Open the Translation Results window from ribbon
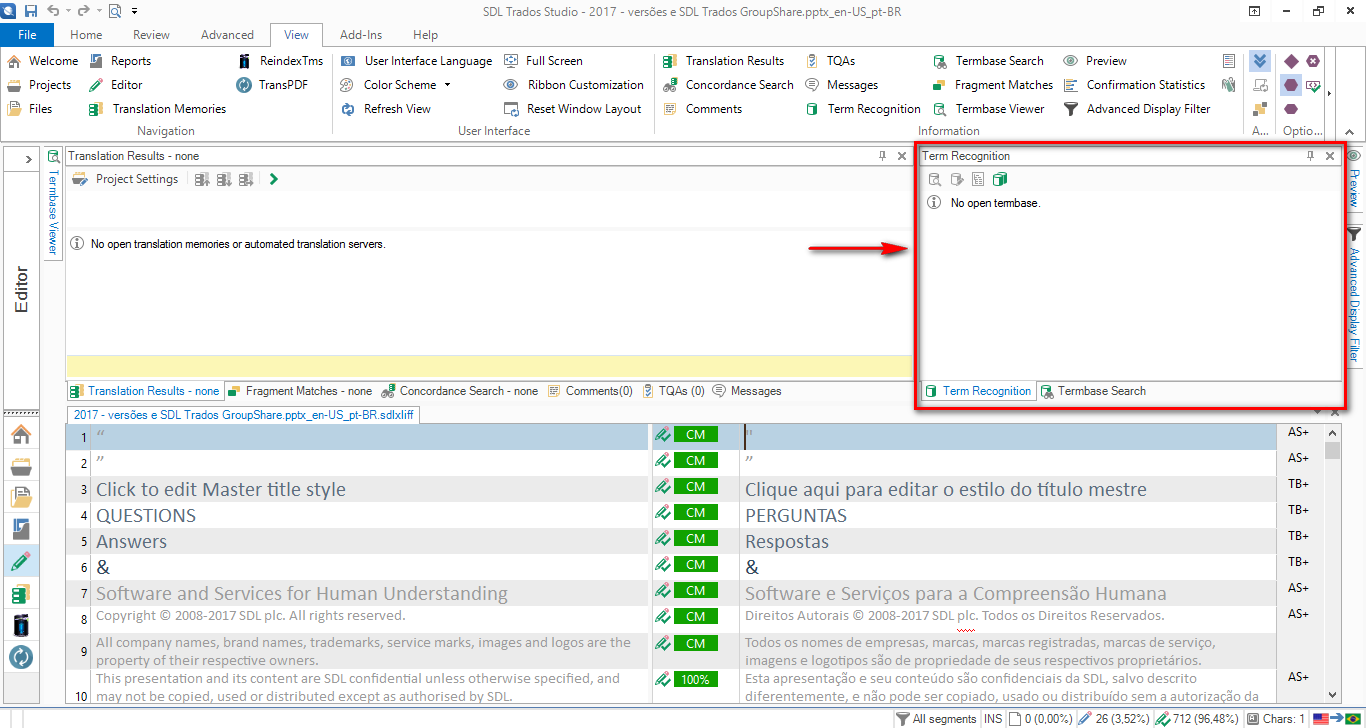Screen dimensions: 1366x728 (724, 61)
